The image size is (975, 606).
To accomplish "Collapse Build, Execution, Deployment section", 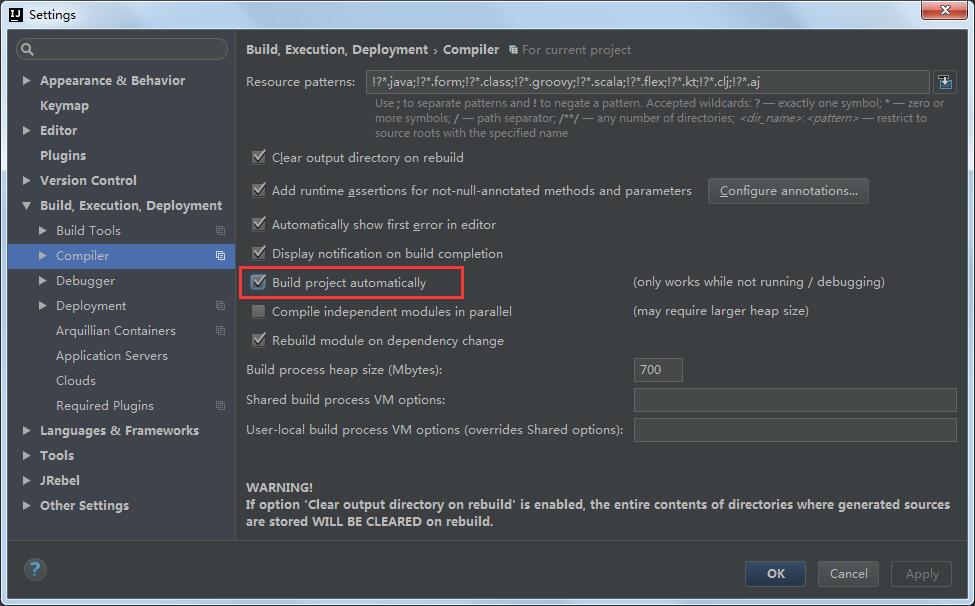I will (x=25, y=205).
